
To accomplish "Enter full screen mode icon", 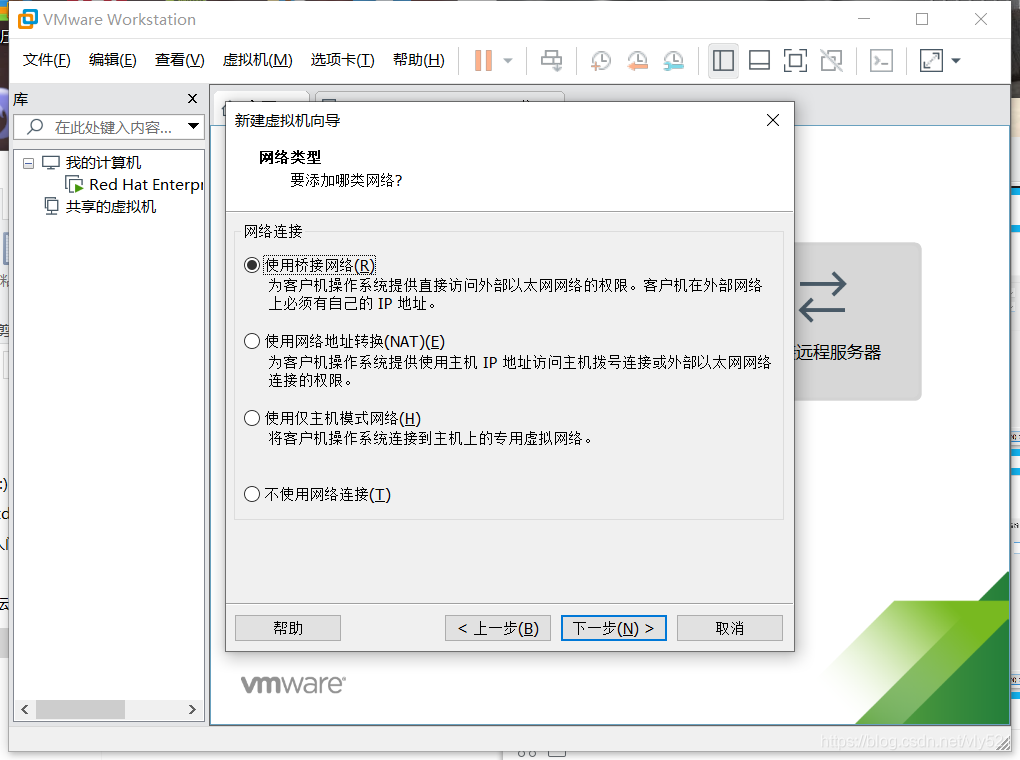I will point(795,60).
